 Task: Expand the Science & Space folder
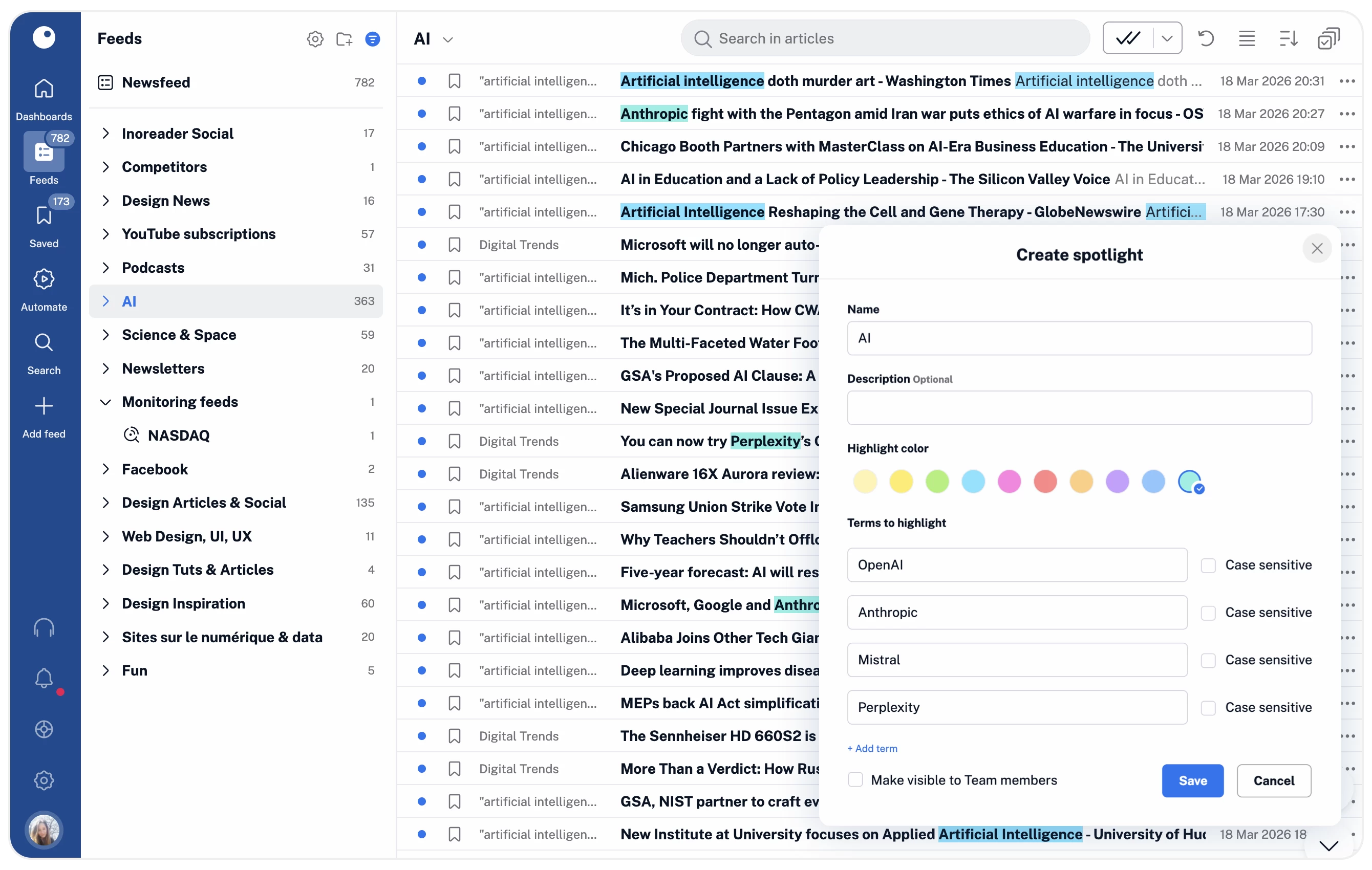[x=105, y=335]
